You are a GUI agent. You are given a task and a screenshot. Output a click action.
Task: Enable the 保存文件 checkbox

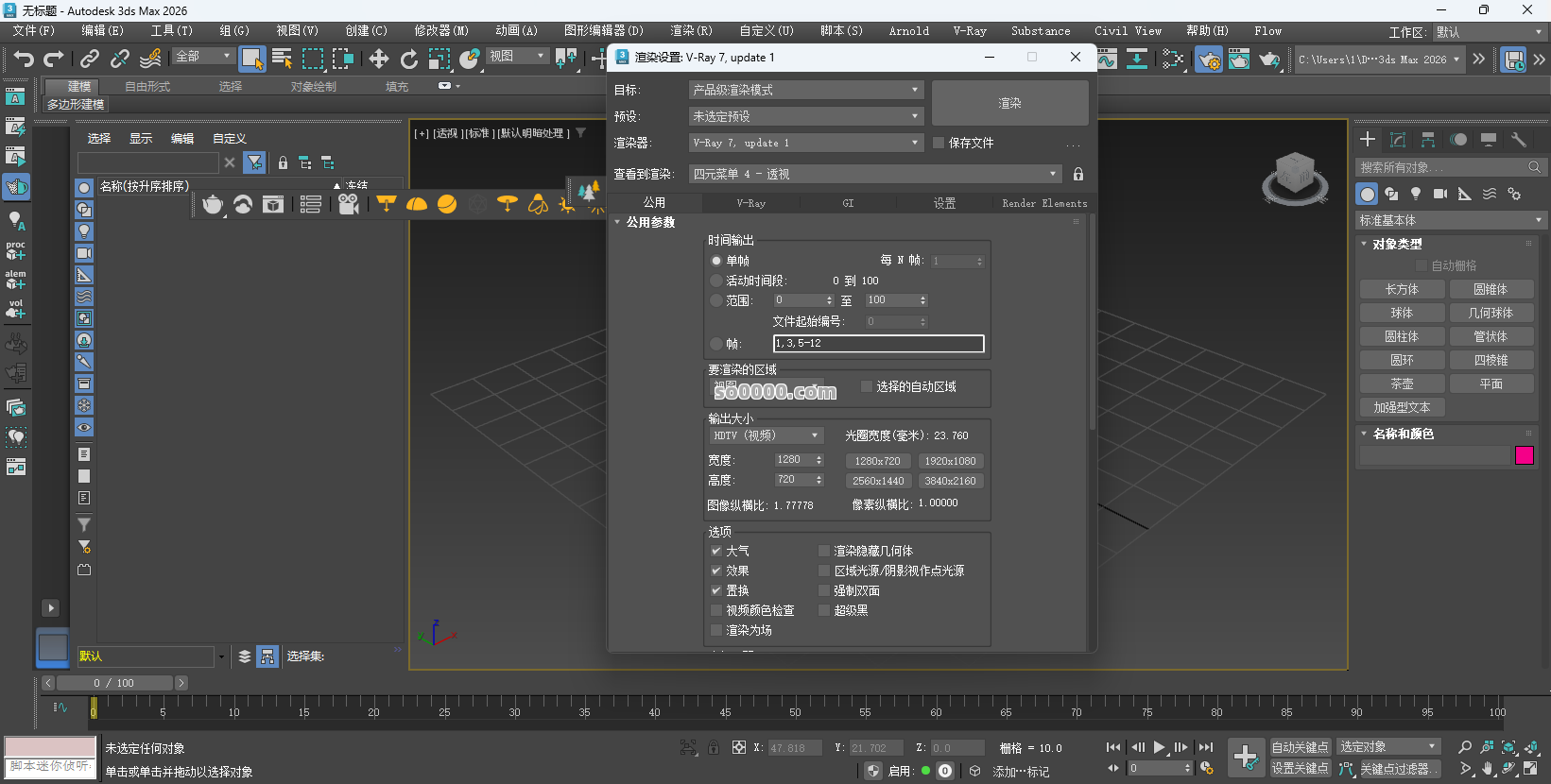[939, 143]
